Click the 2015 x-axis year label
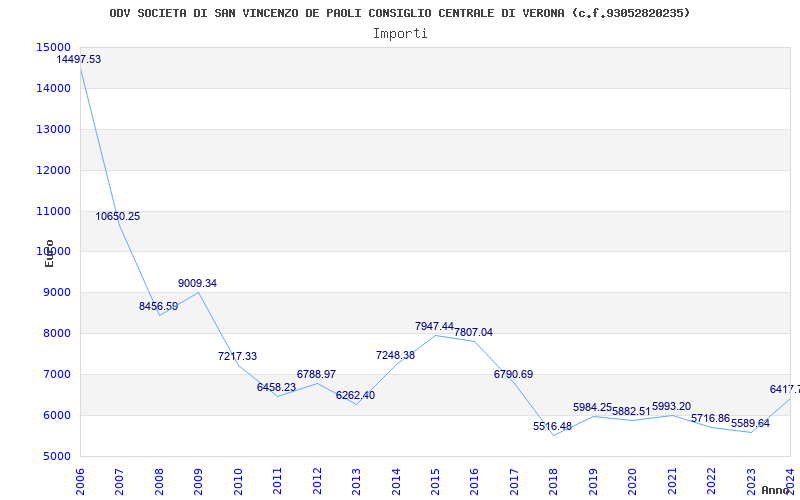This screenshot has height=500, width=800. click(x=435, y=481)
